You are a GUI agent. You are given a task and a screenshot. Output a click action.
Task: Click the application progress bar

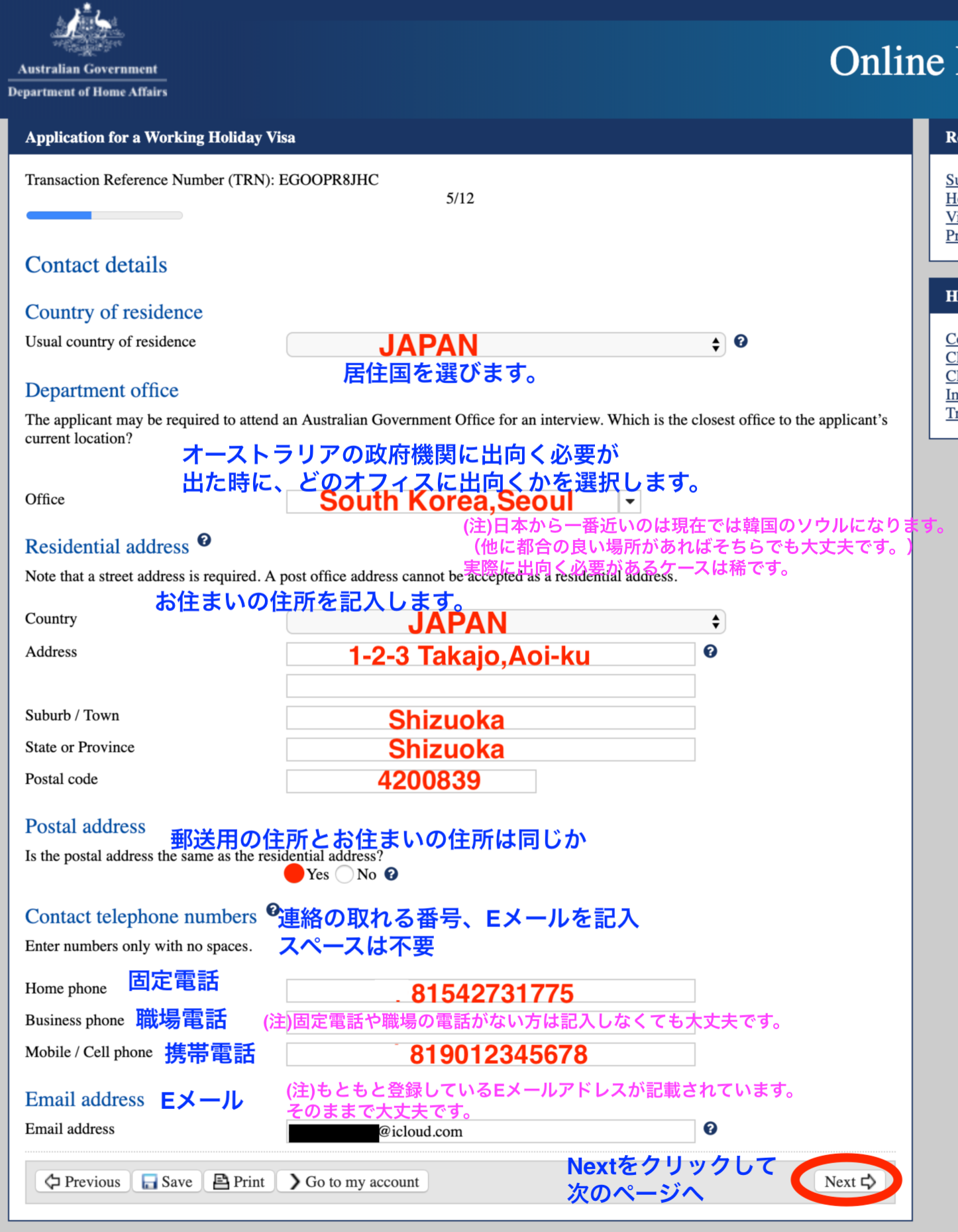tap(104, 215)
